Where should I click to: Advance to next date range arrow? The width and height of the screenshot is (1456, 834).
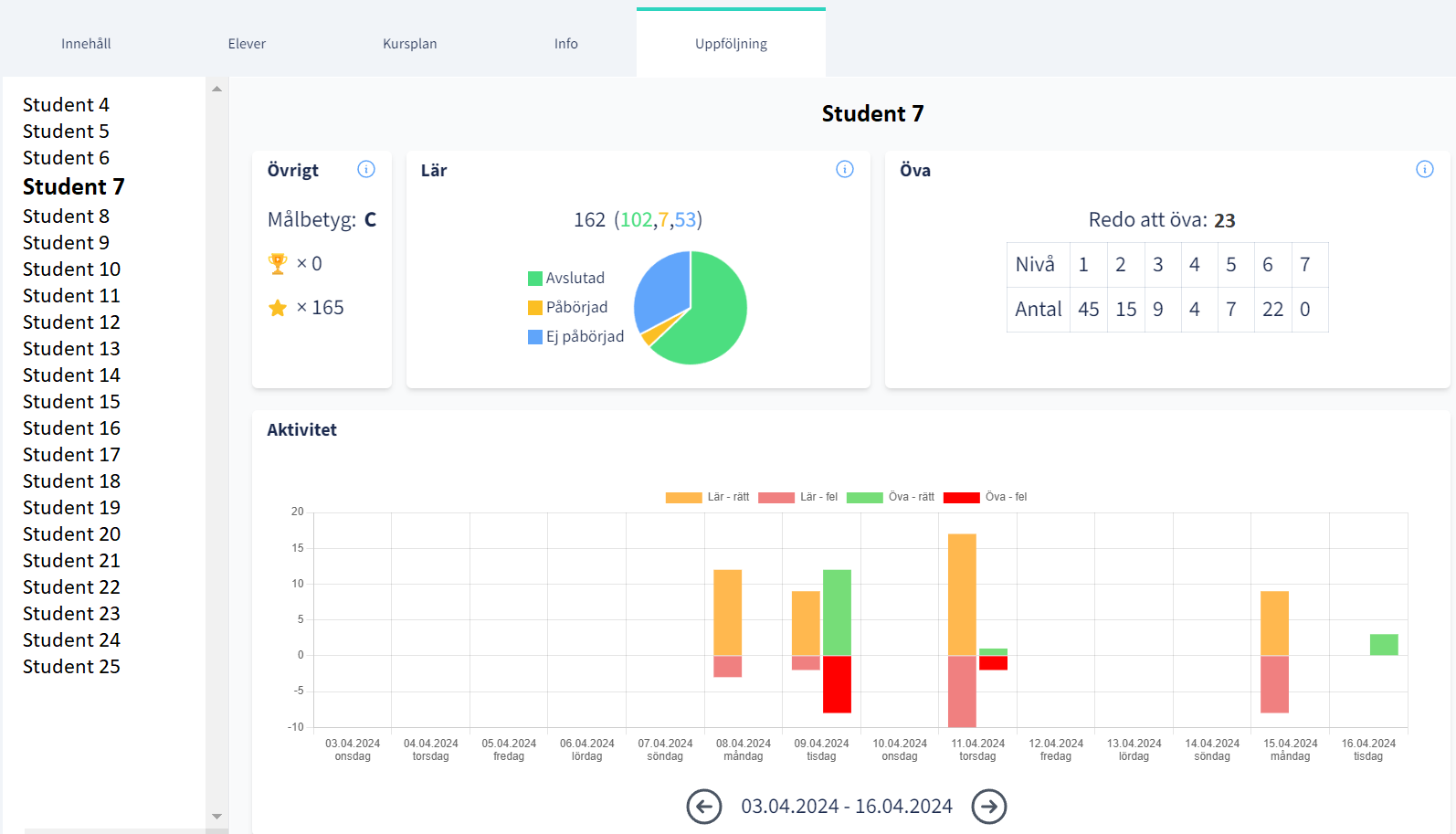point(988,807)
